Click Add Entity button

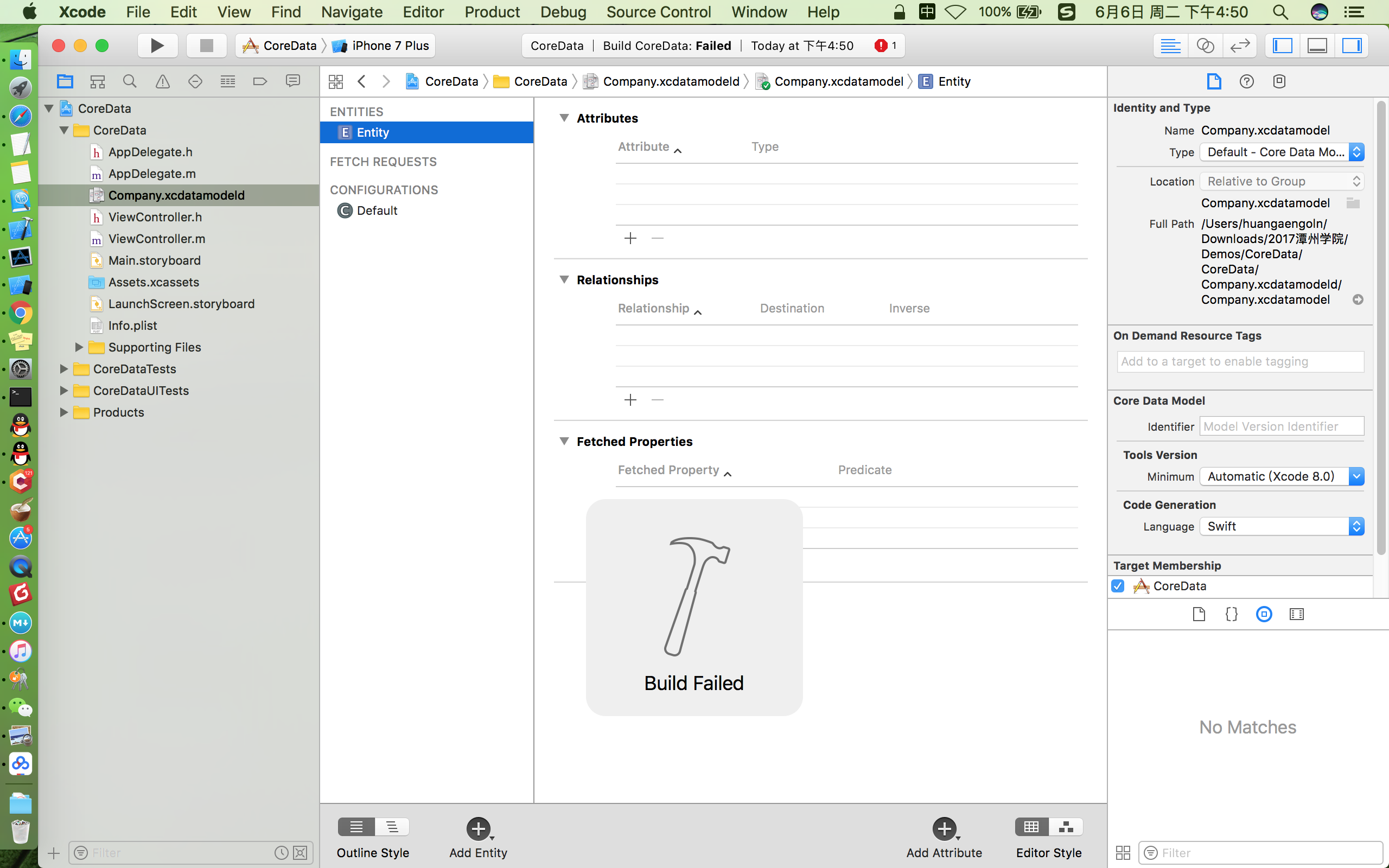pyautogui.click(x=478, y=829)
